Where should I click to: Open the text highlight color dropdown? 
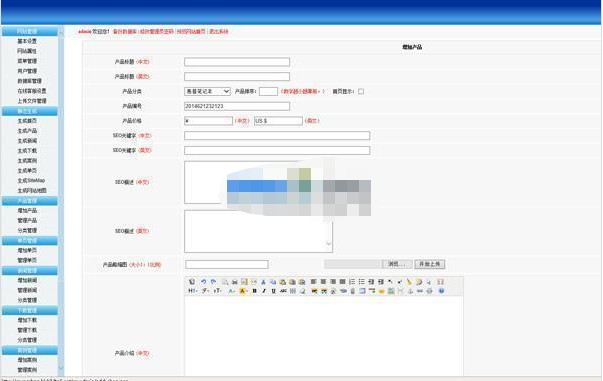(x=243, y=291)
